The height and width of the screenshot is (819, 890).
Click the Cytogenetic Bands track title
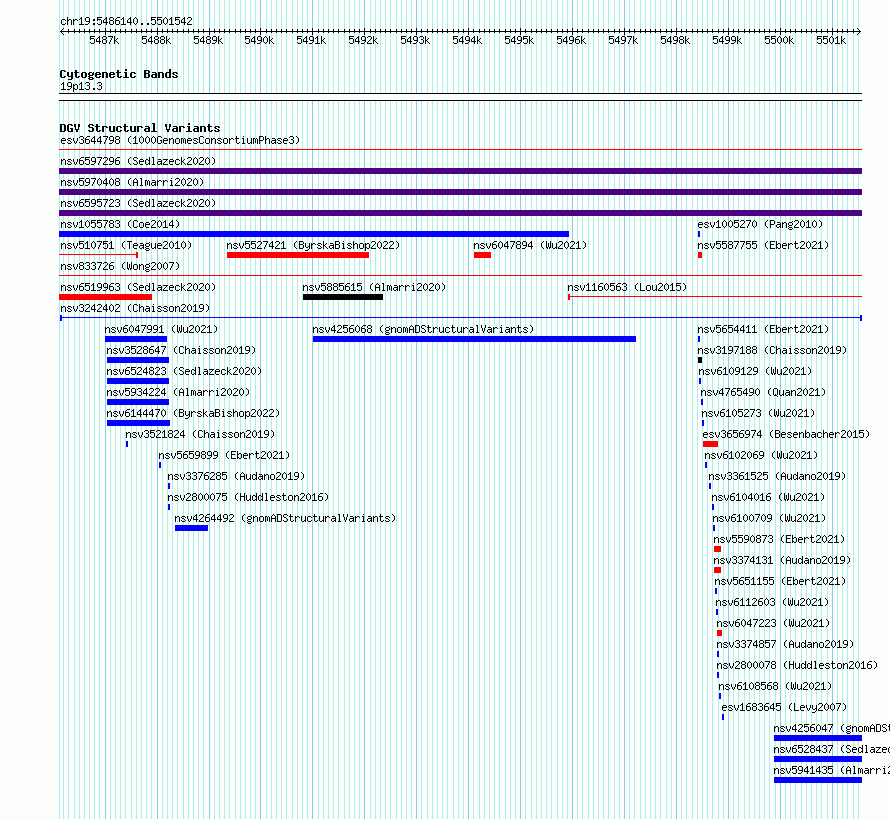coord(119,74)
